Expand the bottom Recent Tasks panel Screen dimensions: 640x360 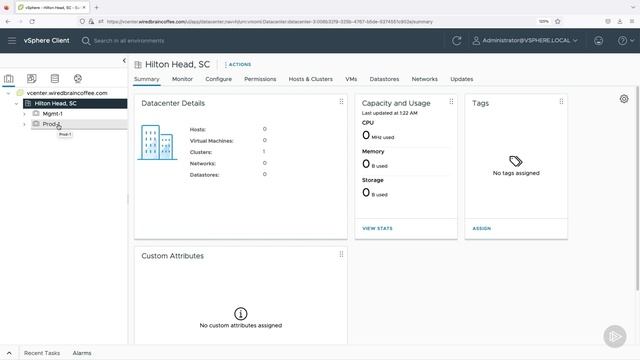9,353
